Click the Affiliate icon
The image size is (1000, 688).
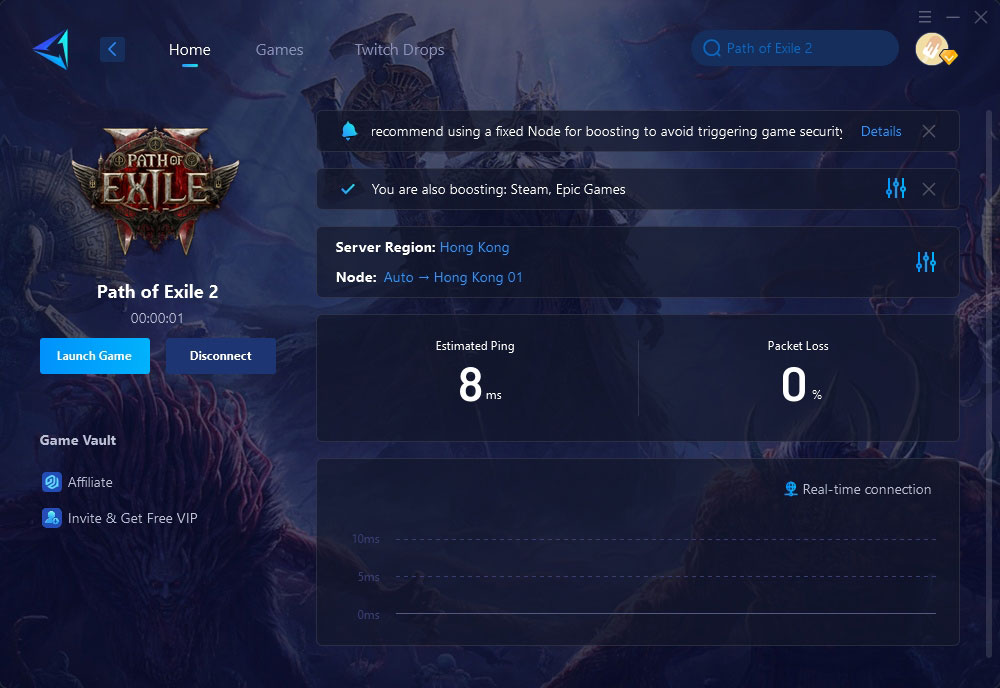tap(52, 481)
